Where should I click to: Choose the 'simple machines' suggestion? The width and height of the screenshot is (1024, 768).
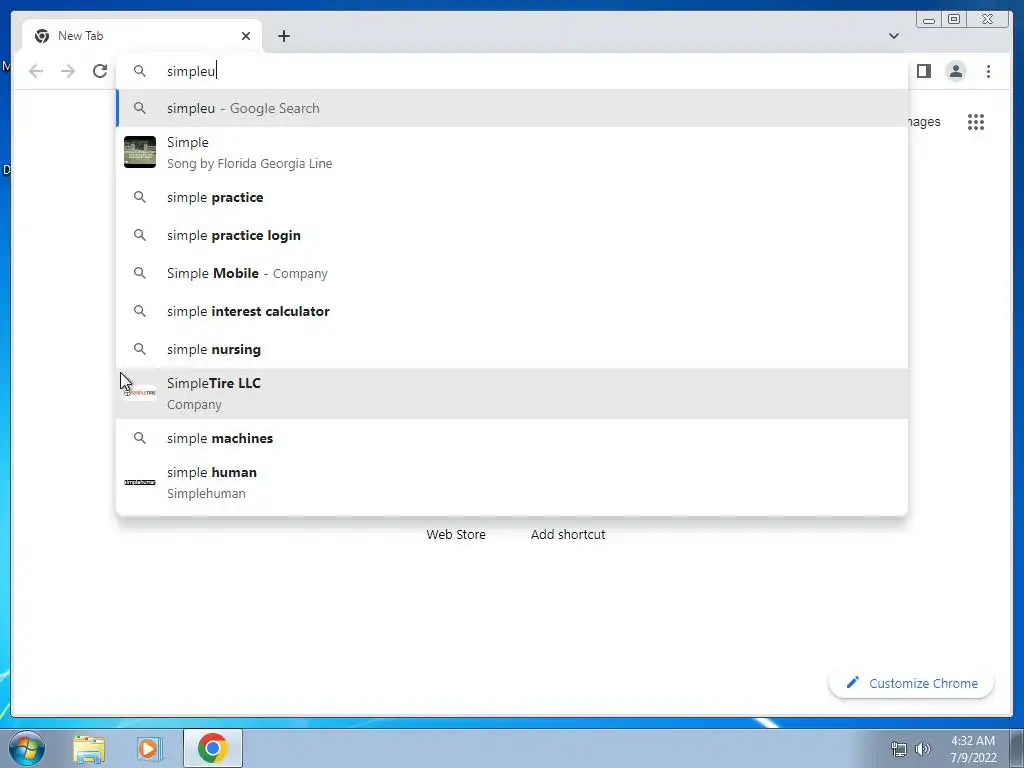point(512,438)
